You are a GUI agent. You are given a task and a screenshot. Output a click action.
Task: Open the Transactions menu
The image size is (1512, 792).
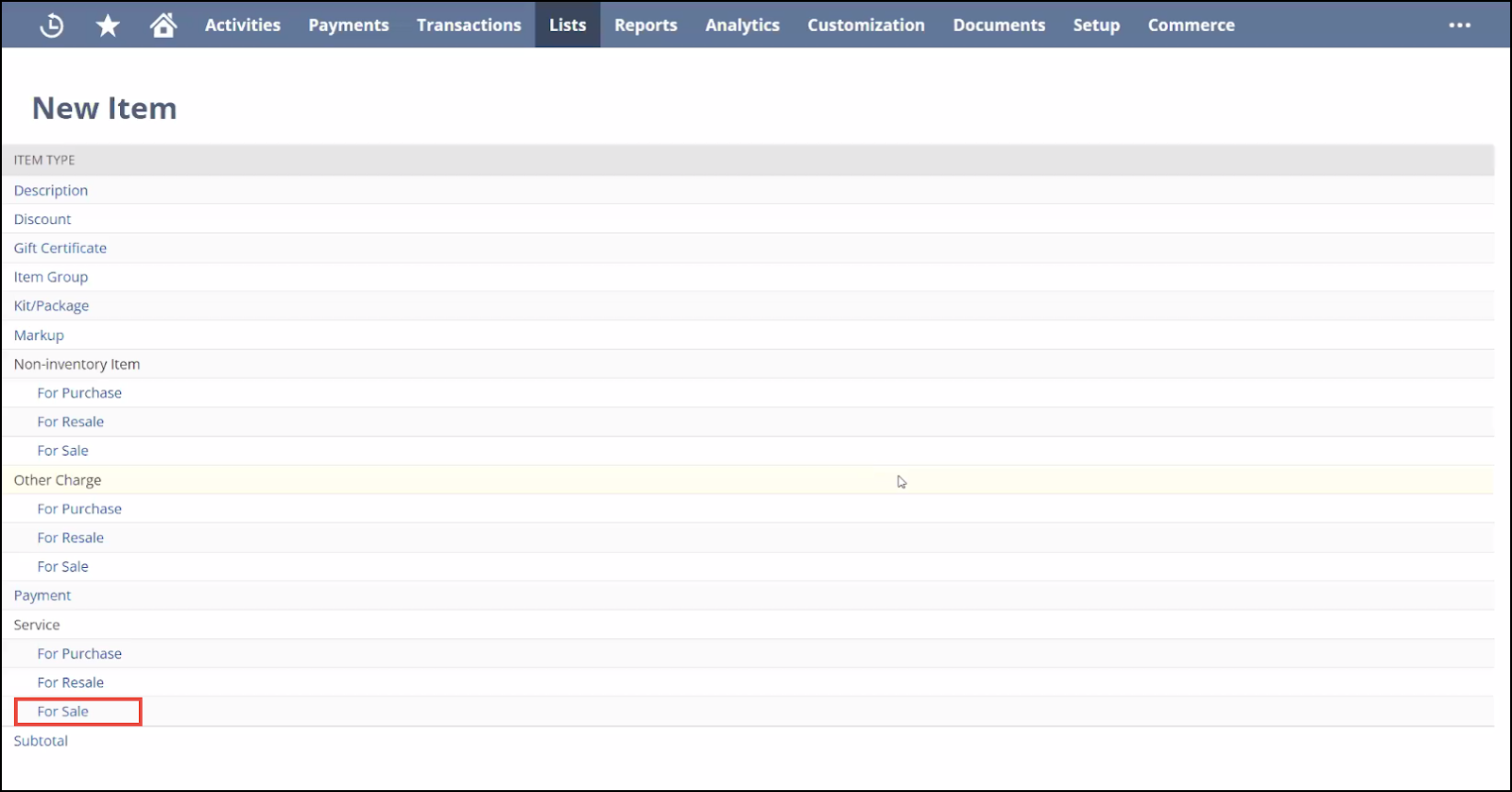(x=469, y=26)
